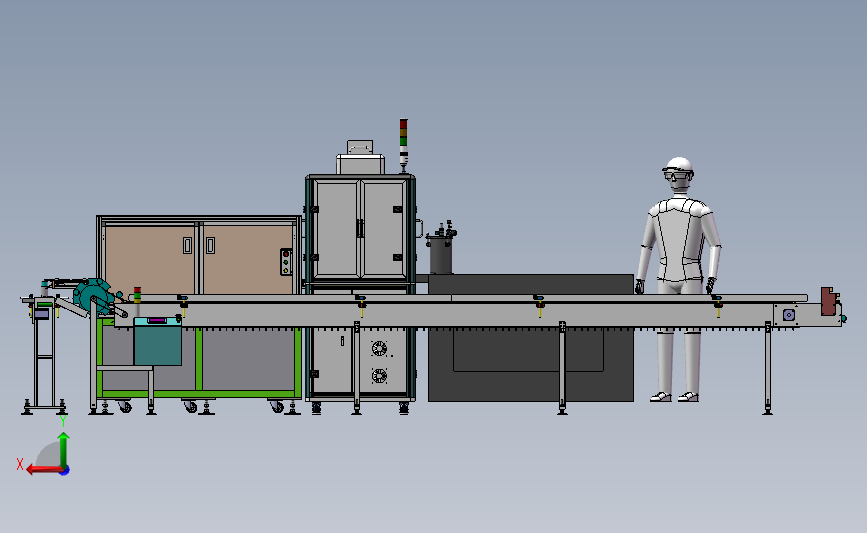867x533 pixels.
Task: Select the pressure tank beside the cabinet
Action: [441, 248]
